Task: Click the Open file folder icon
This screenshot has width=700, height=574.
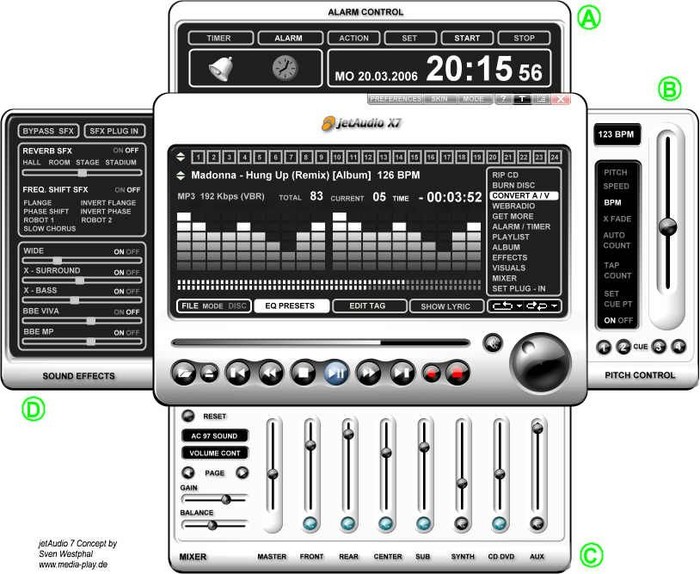Action: coord(185,373)
